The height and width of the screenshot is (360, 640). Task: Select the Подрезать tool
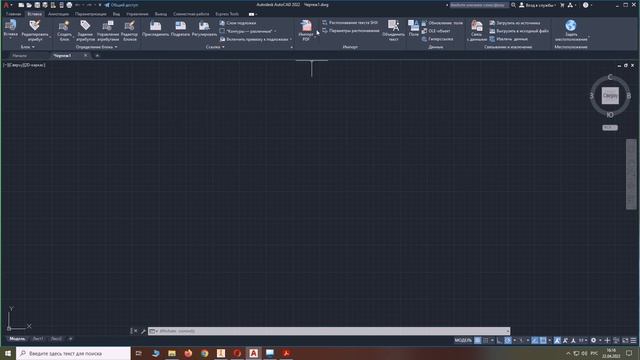click(x=180, y=29)
